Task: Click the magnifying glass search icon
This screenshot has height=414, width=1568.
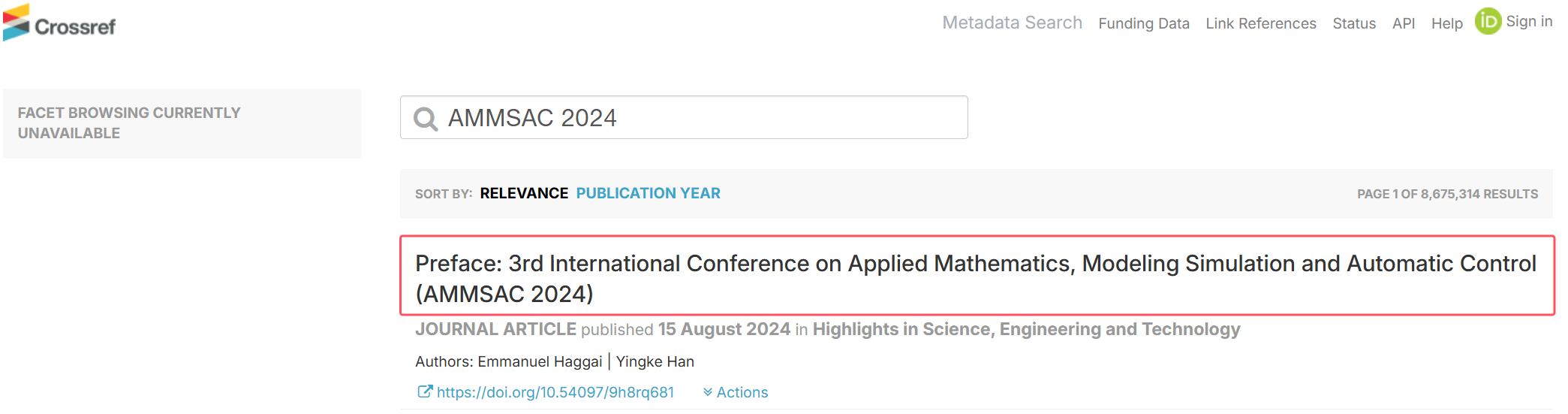Action: (x=426, y=119)
